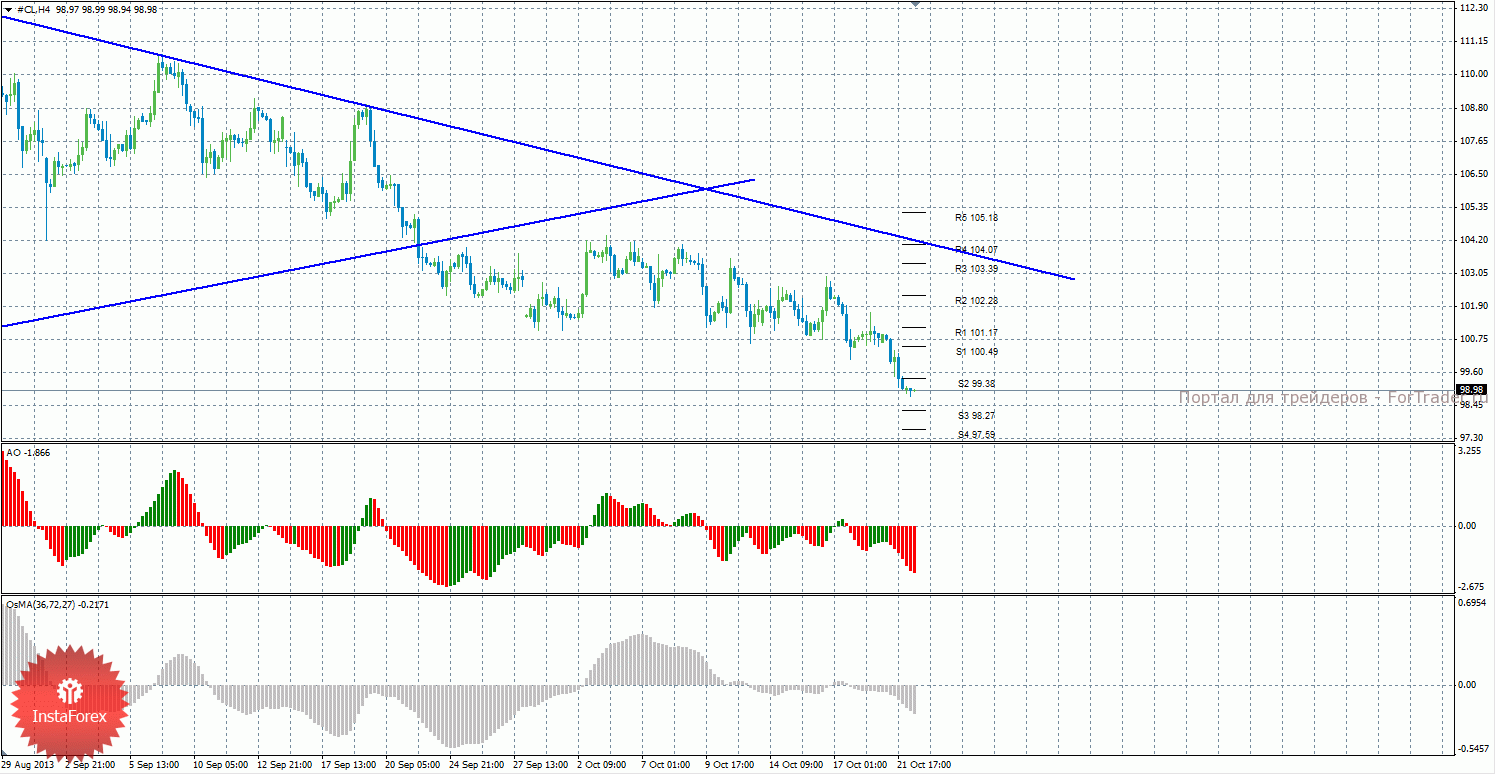The image size is (1495, 774).
Task: Click the AO -1.866 indicator label
Action: click(28, 453)
